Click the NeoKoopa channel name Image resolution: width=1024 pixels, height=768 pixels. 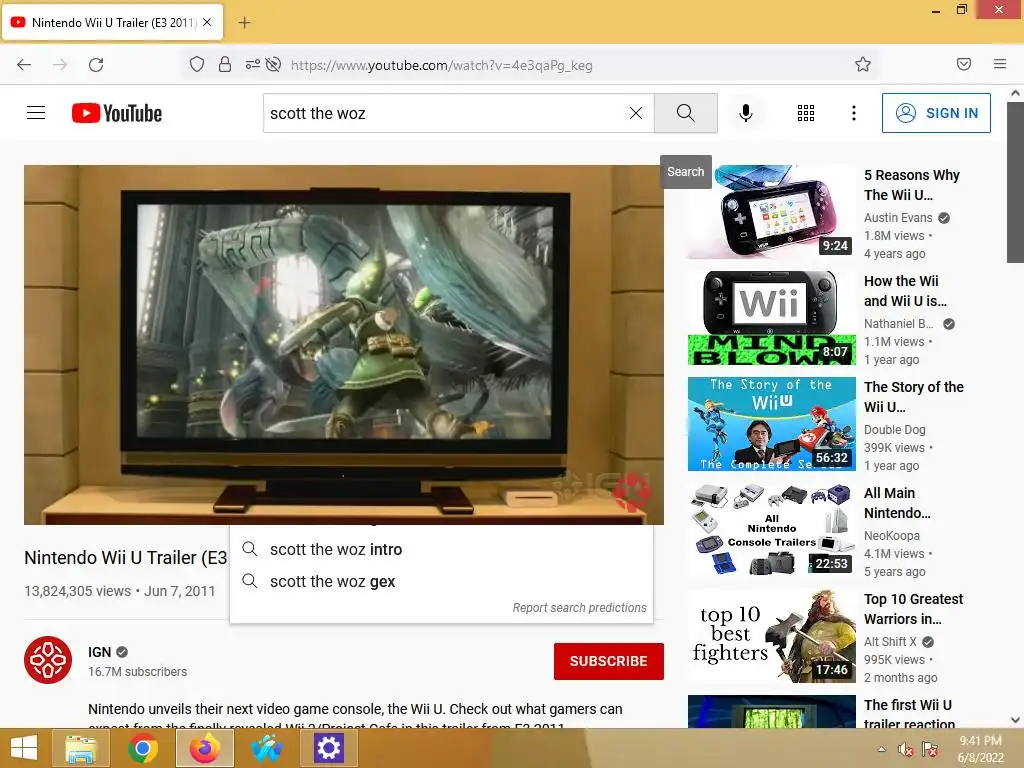891,536
